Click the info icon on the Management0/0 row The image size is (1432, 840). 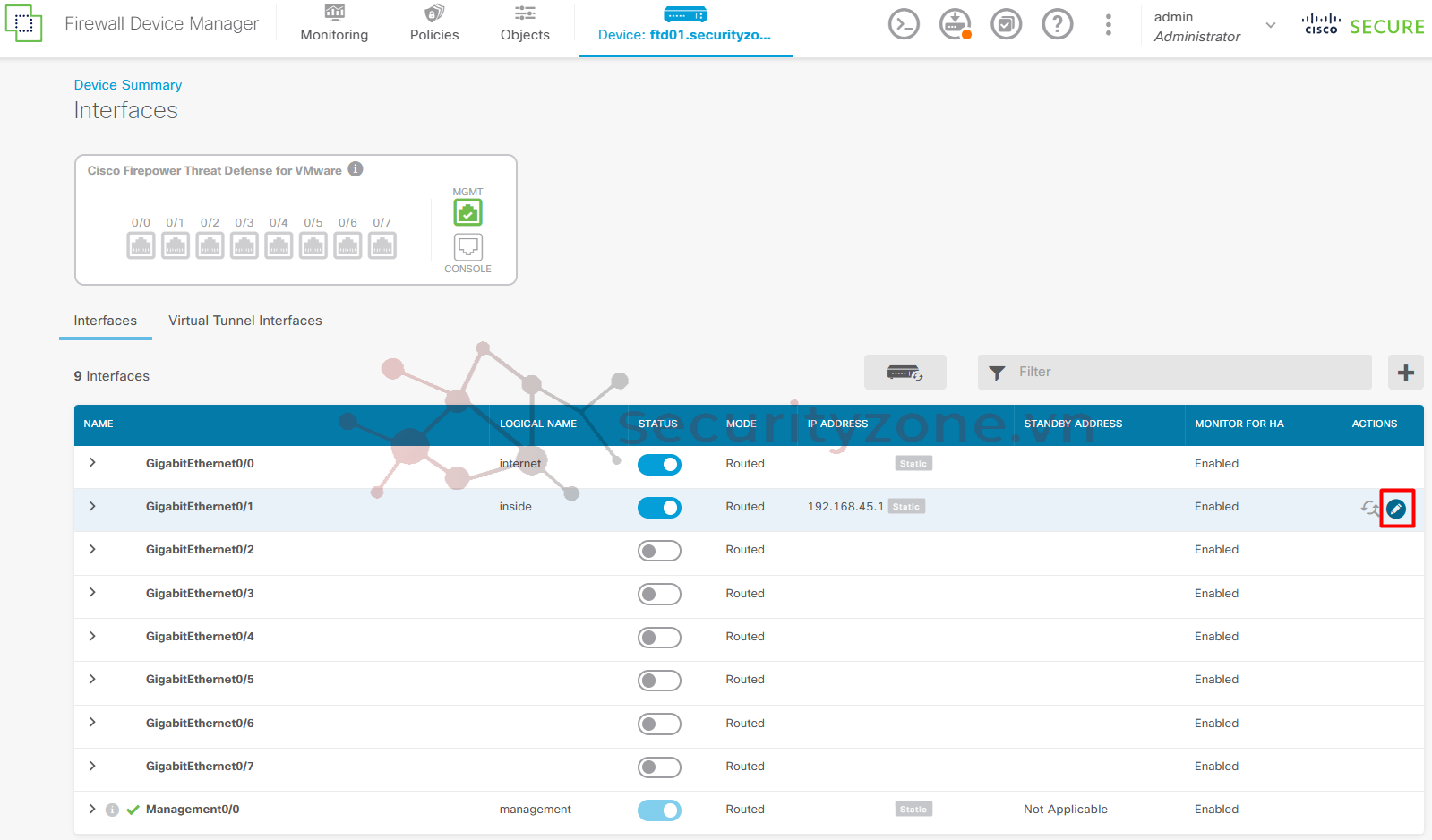pos(112,810)
